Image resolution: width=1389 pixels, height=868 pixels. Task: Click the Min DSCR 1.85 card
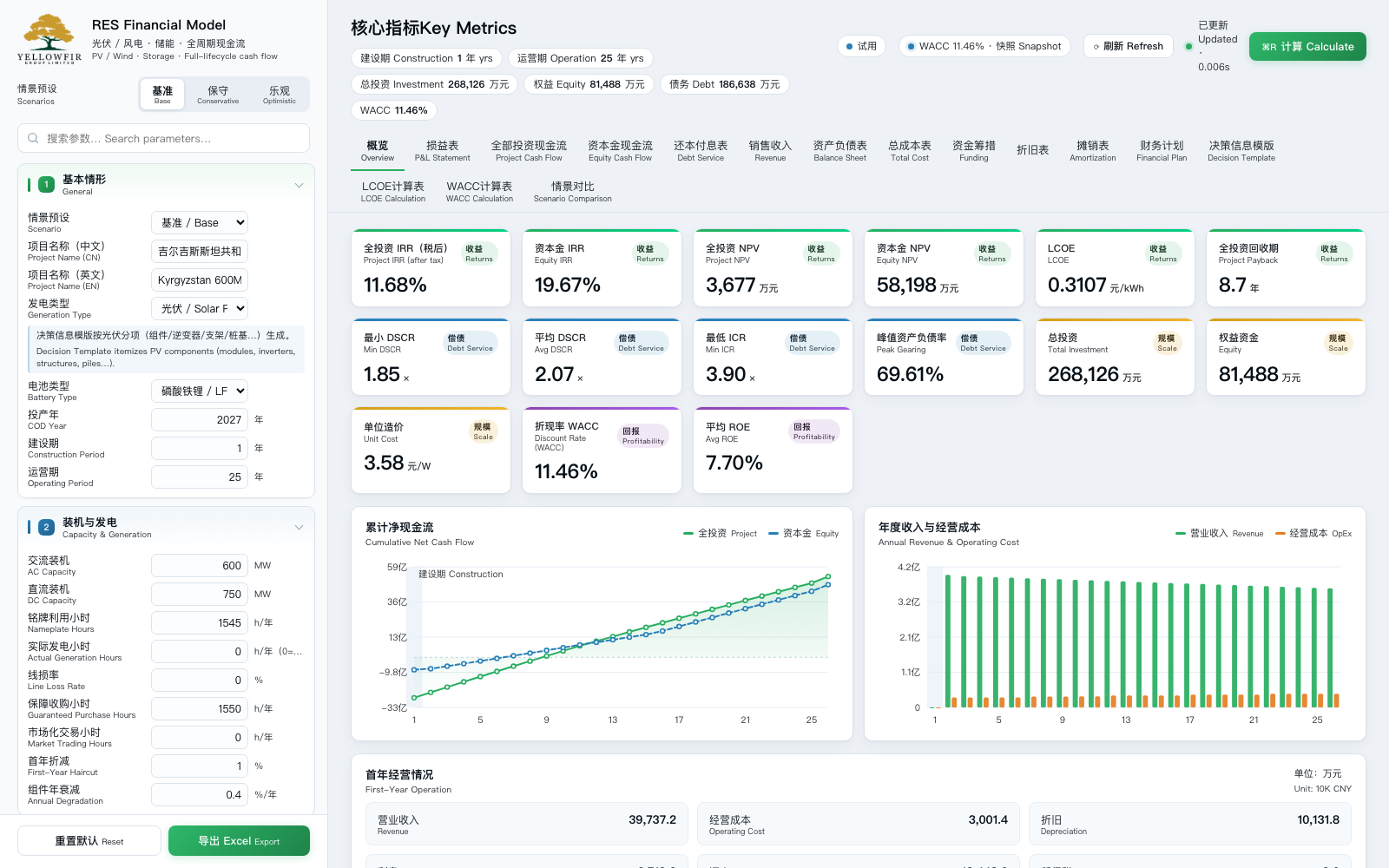click(x=431, y=357)
